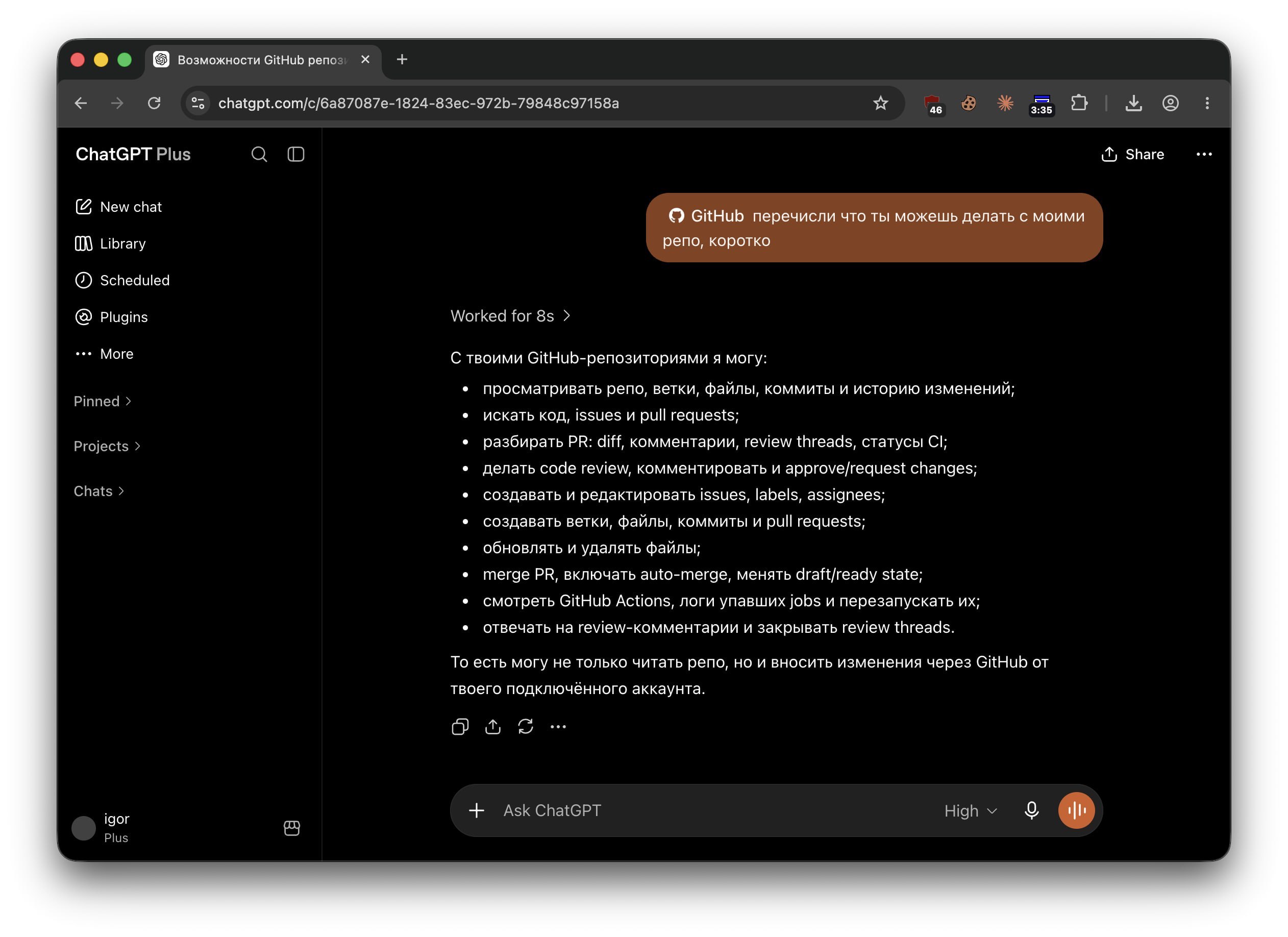Select the bullet 'обновлять и удалять файлы;'
This screenshot has height=937, width=1288.
pyautogui.click(x=592, y=548)
